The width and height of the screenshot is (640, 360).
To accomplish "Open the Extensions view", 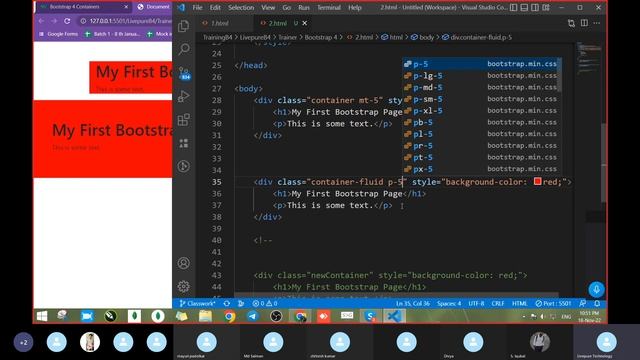I will [x=184, y=120].
